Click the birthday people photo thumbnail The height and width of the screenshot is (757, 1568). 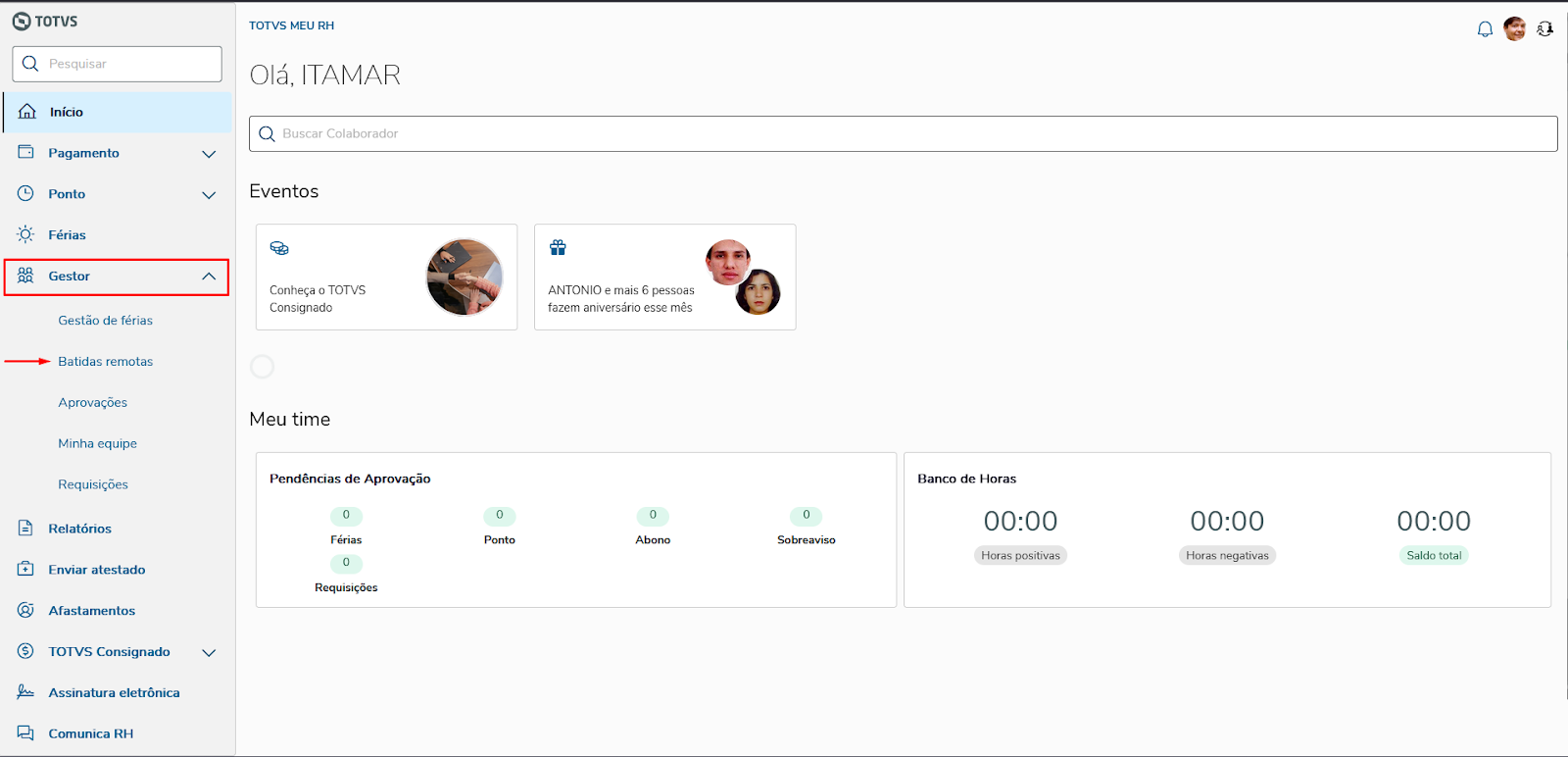pyautogui.click(x=743, y=277)
